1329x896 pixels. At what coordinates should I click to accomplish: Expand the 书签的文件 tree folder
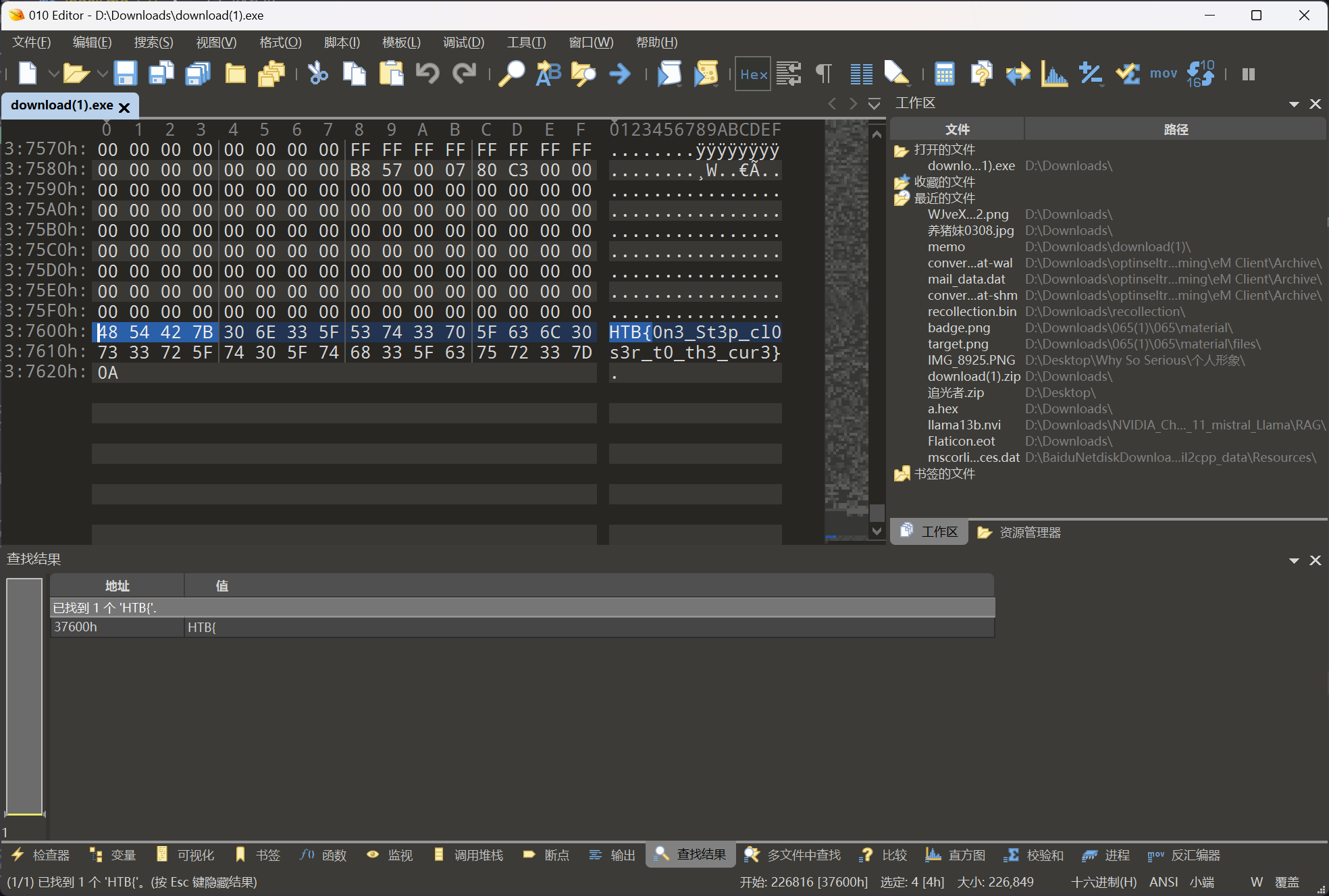tap(901, 474)
